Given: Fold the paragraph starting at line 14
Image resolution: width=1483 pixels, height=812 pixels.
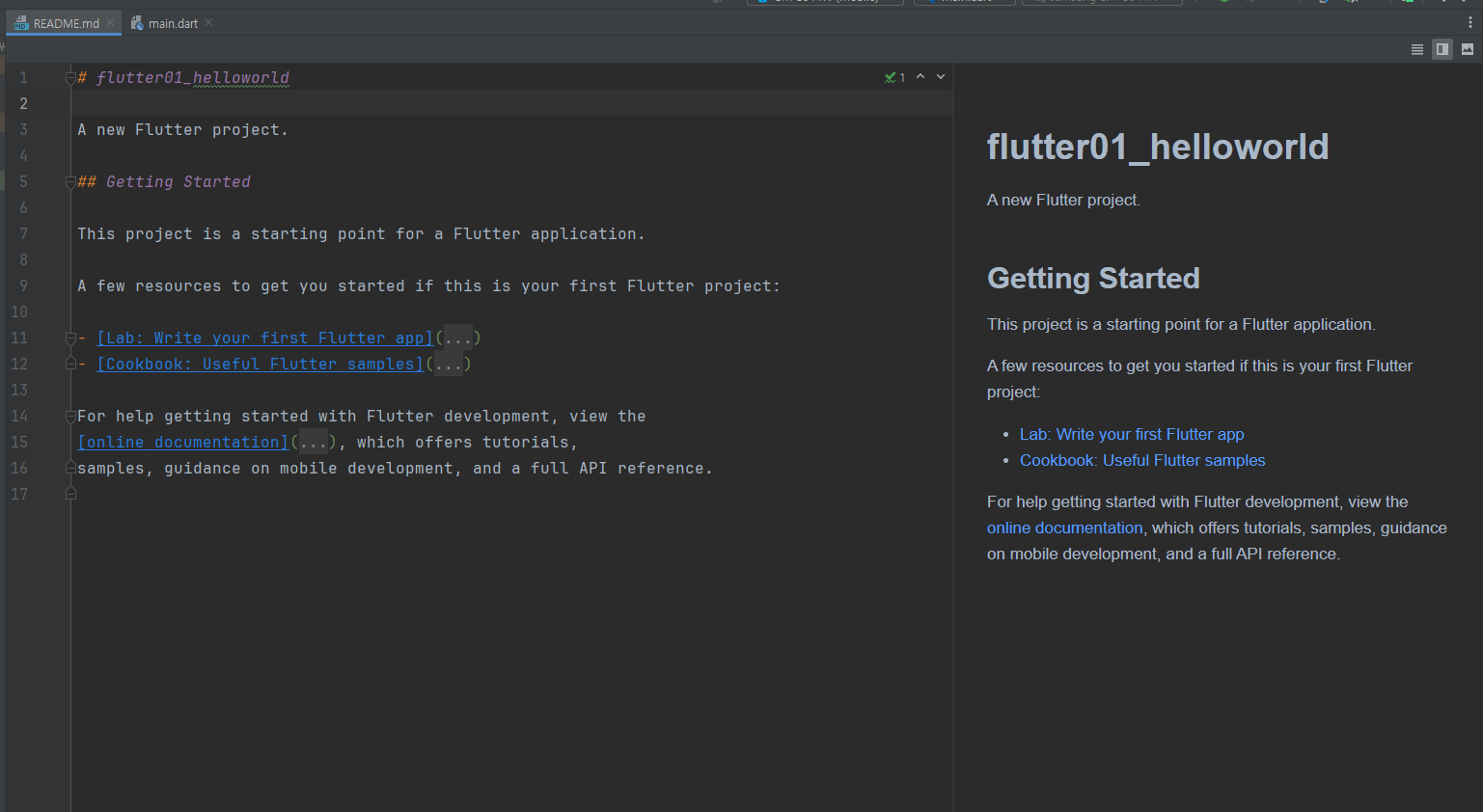Looking at the screenshot, I should [70, 417].
